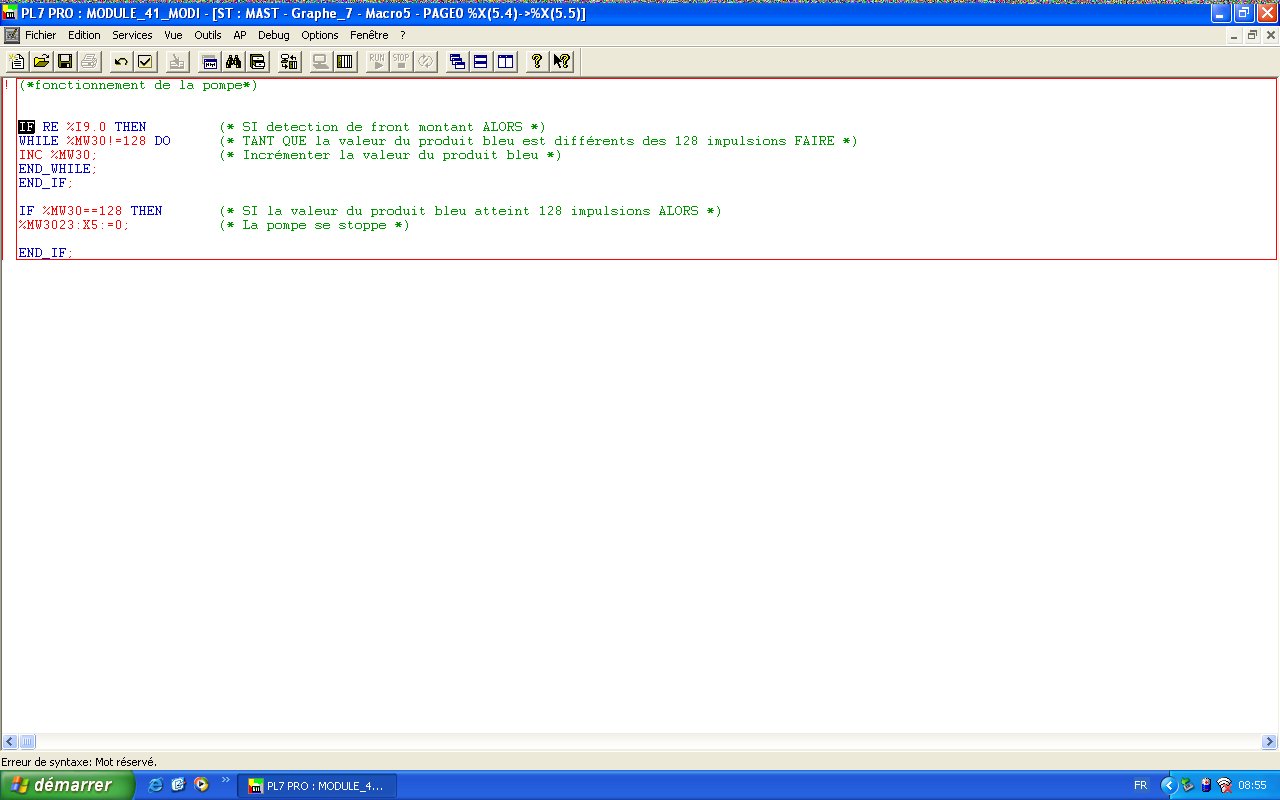Click the 08:55 system clock

click(1253, 786)
